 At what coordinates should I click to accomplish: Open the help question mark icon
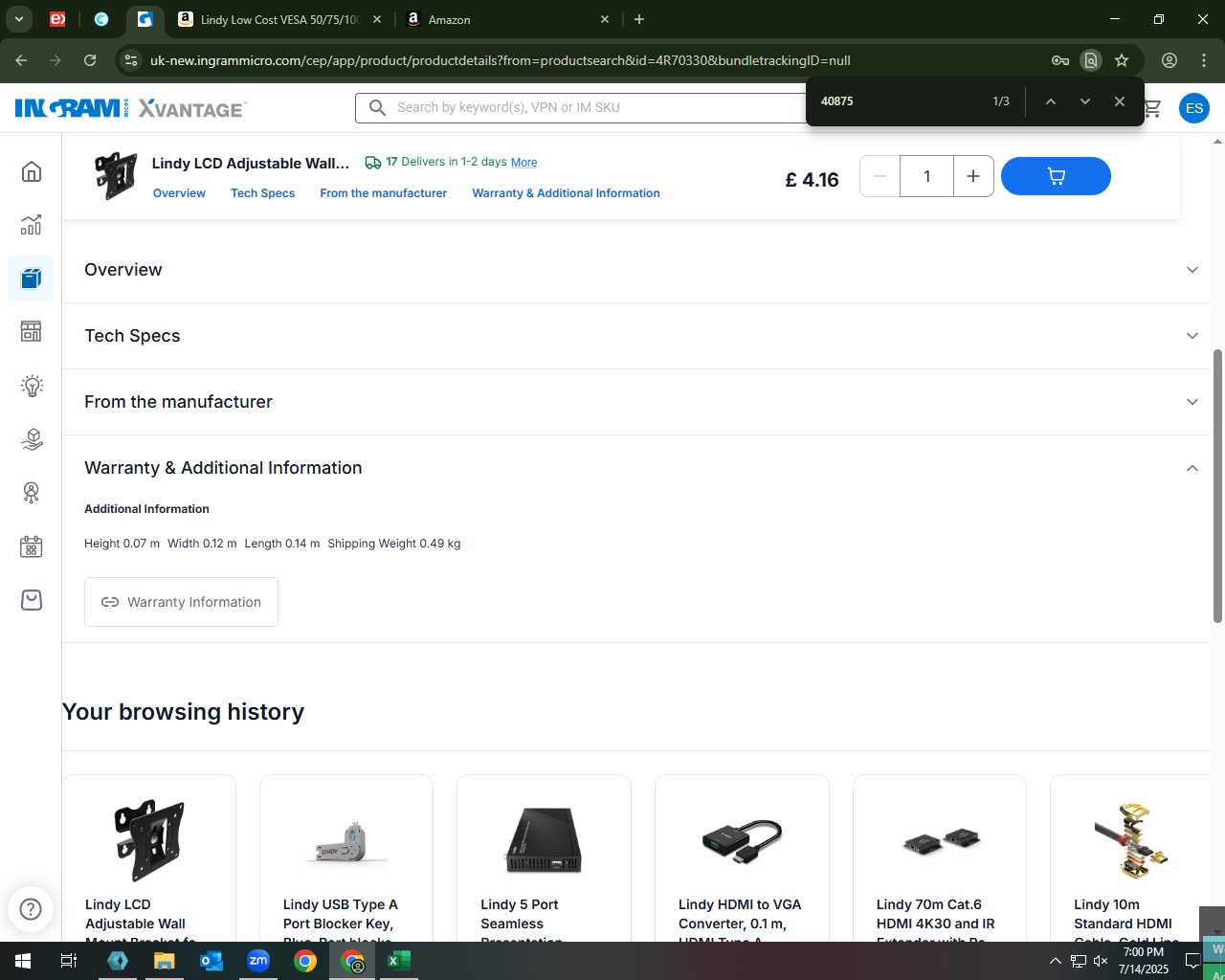(31, 908)
